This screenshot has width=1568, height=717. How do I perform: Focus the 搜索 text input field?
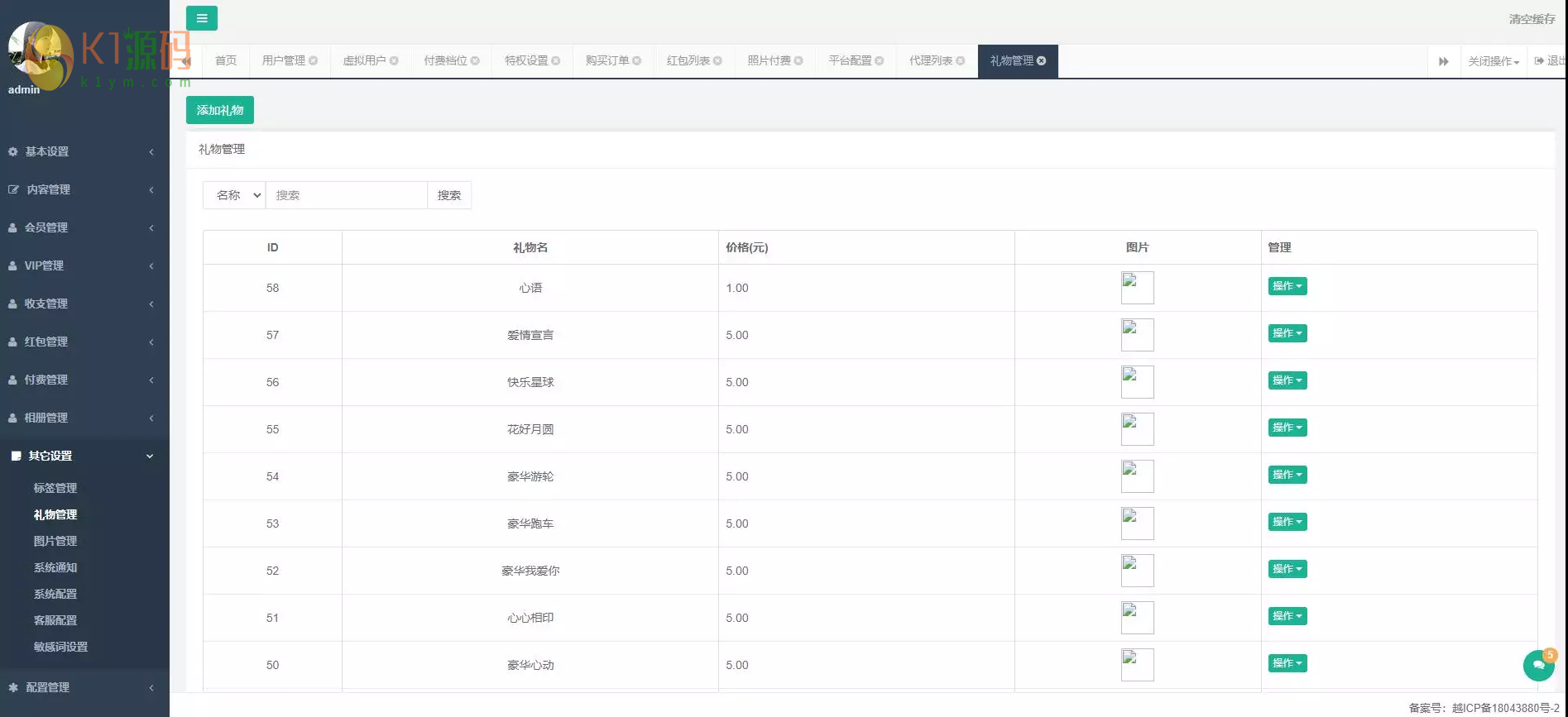click(346, 195)
